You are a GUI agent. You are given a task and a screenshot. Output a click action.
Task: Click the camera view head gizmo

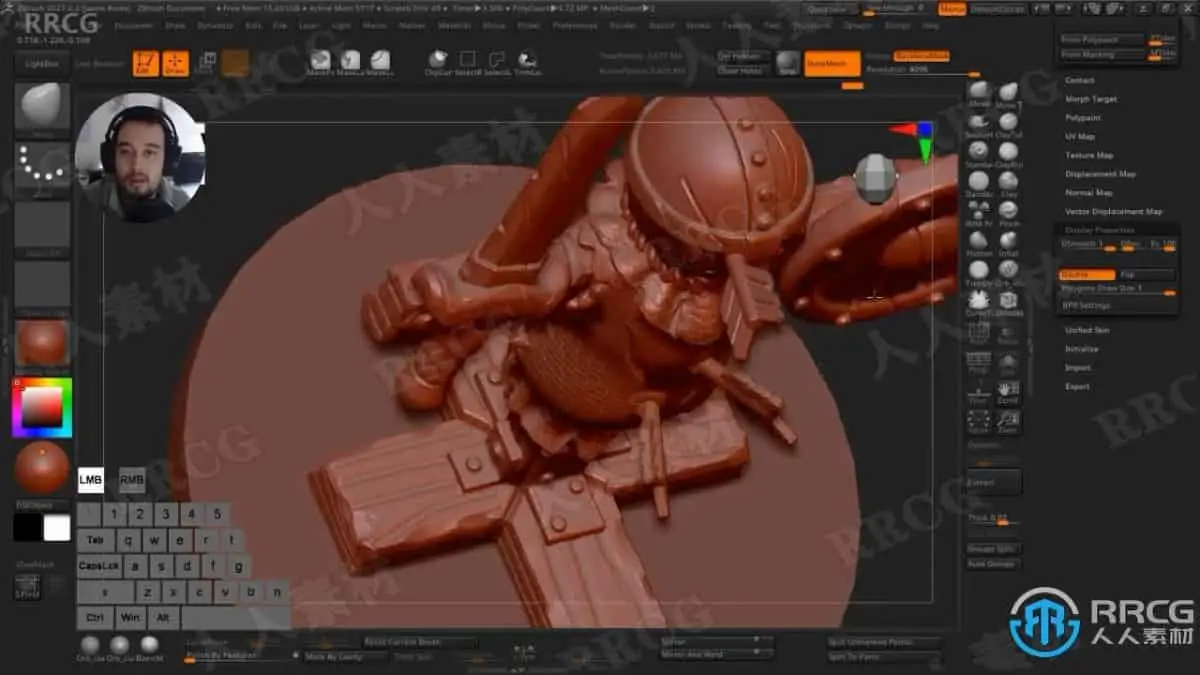pos(875,178)
